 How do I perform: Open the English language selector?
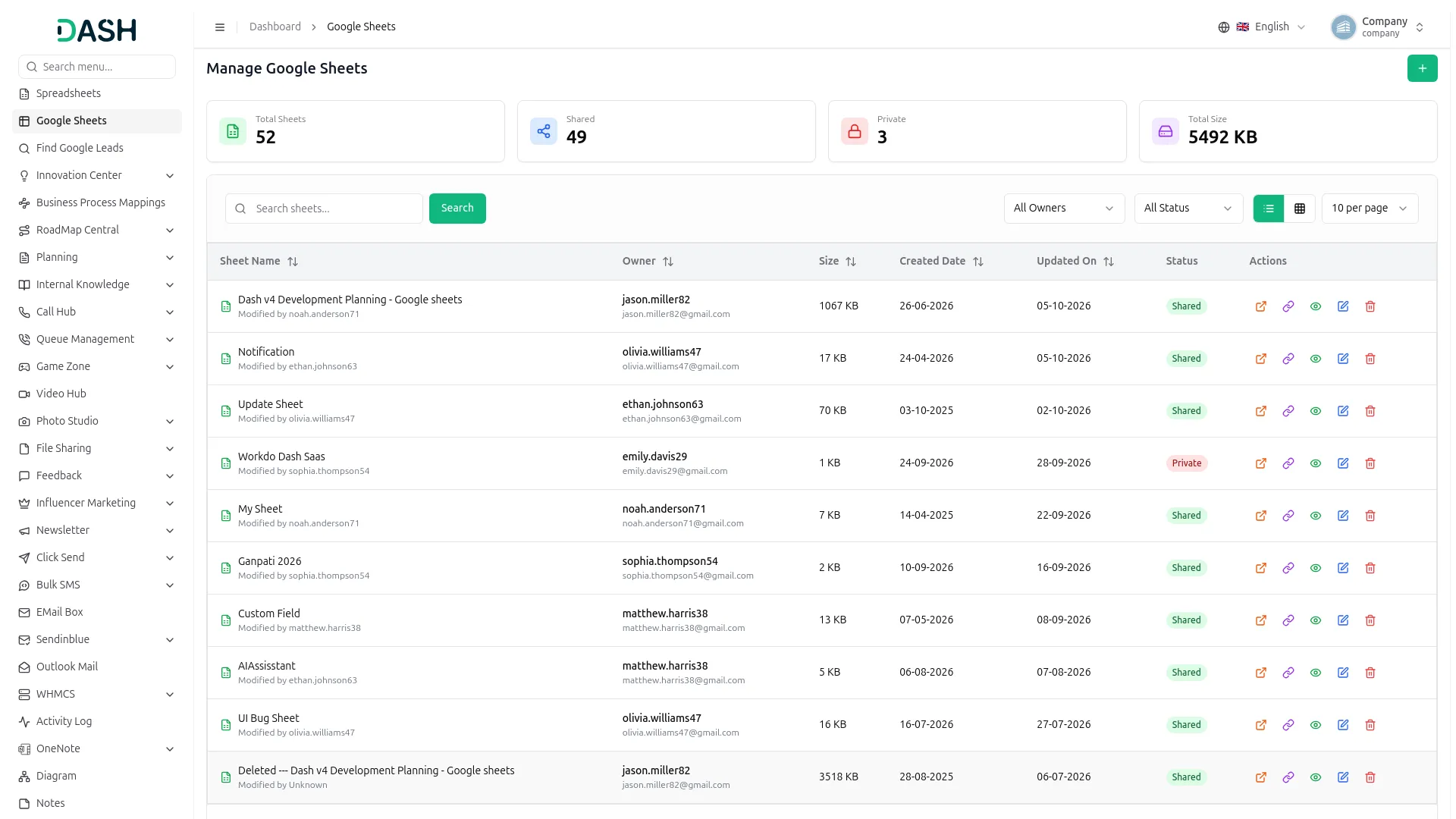pos(1262,27)
